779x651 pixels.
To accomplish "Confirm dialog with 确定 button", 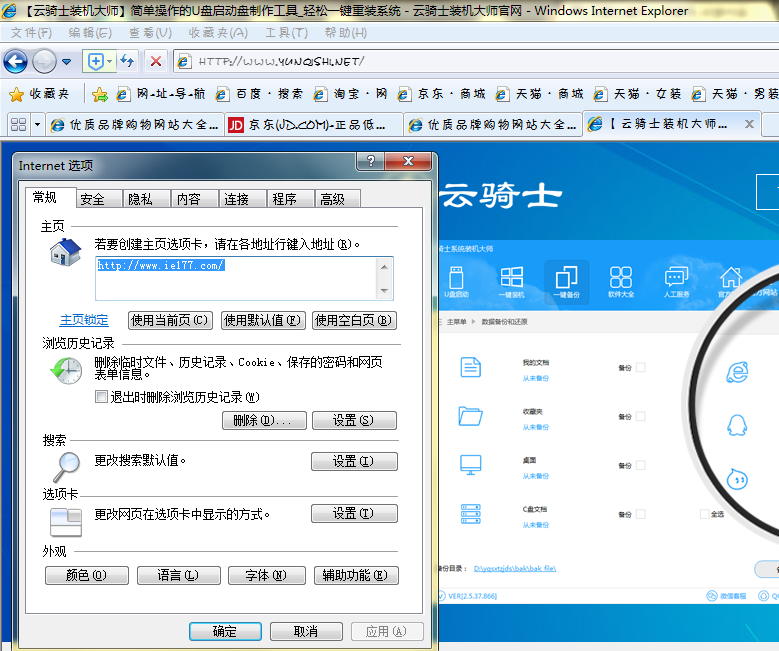I will tap(225, 632).
